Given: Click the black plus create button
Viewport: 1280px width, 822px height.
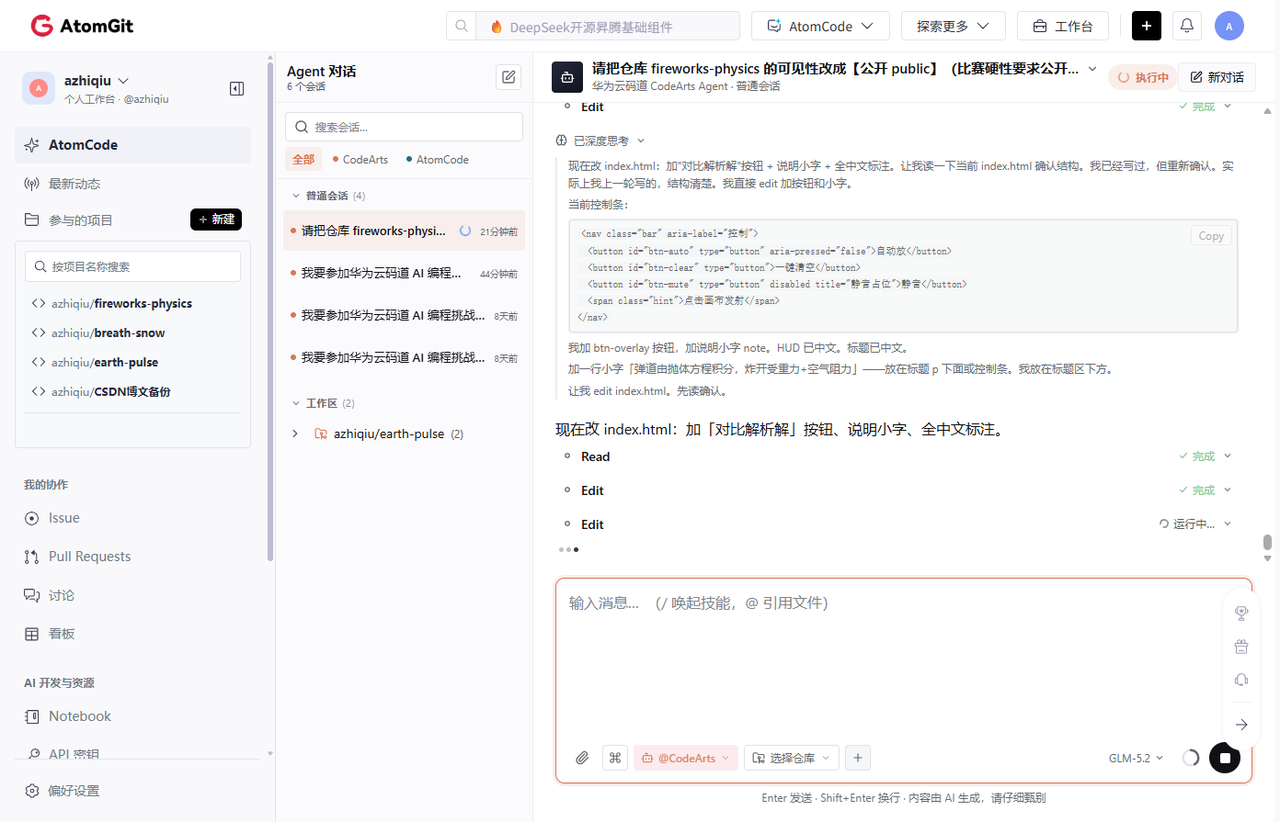Looking at the screenshot, I should [x=1146, y=26].
